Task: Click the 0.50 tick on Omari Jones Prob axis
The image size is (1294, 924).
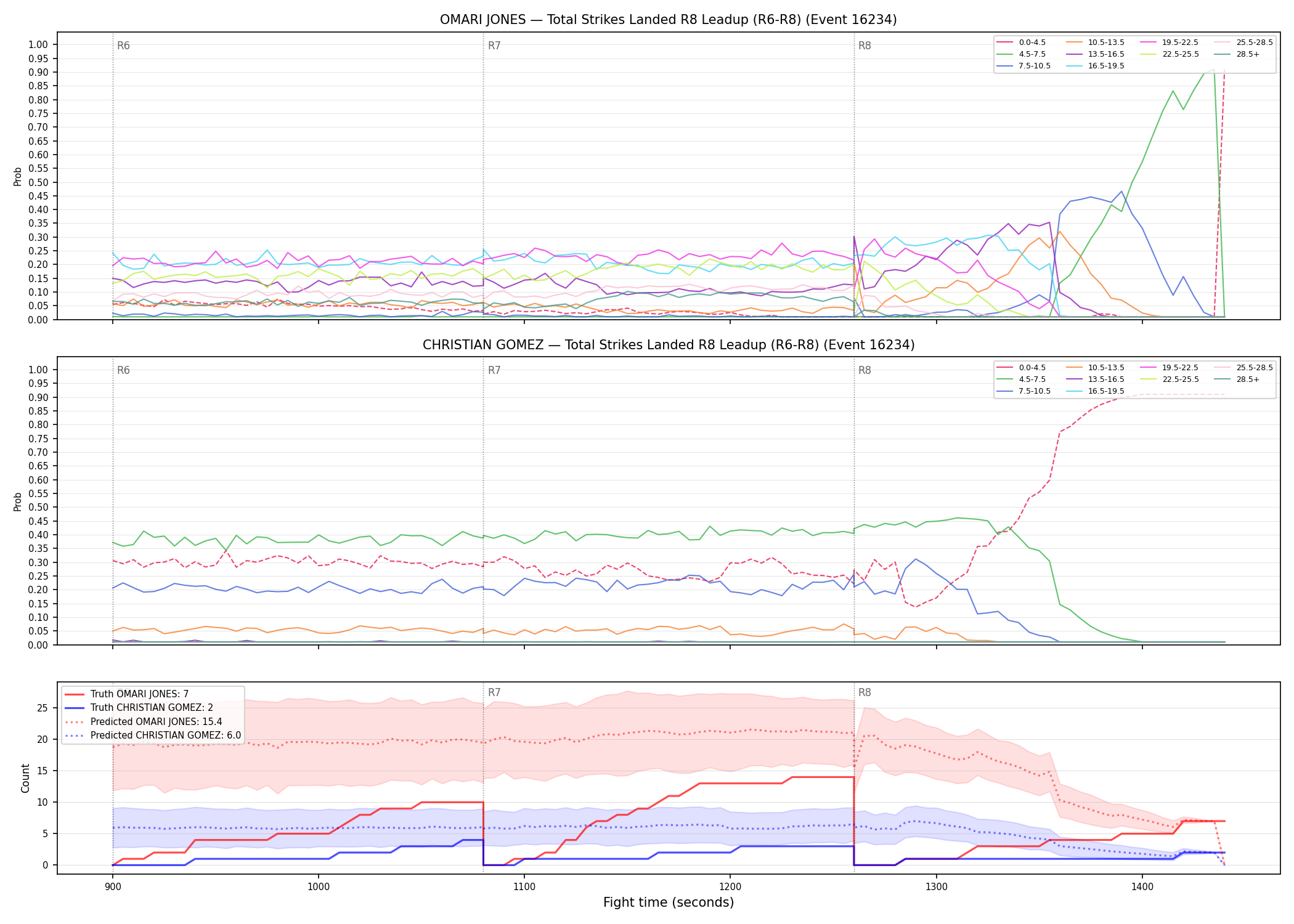Action: click(x=38, y=182)
